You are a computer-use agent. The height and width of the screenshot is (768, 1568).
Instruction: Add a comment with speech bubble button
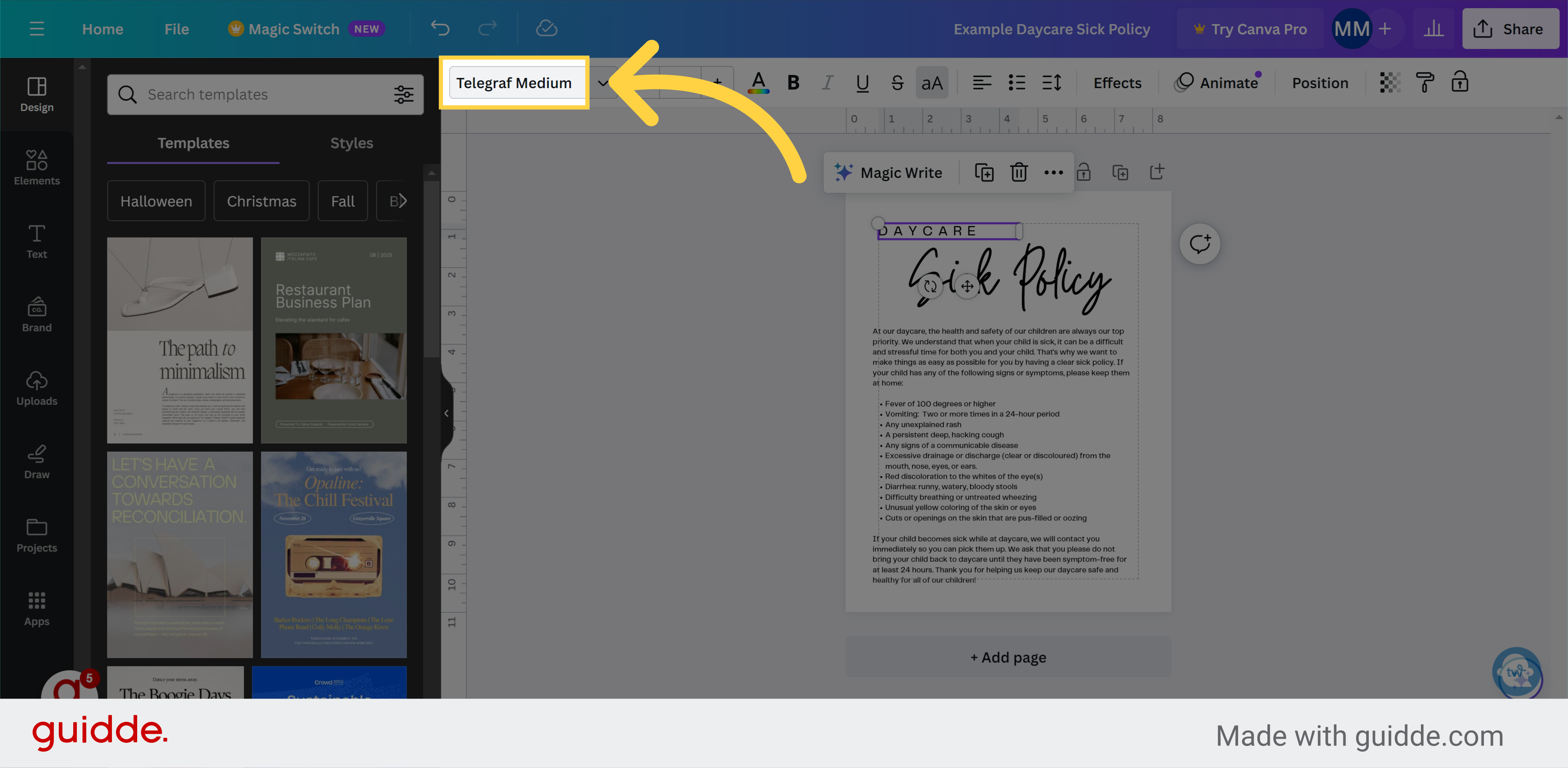[1199, 244]
